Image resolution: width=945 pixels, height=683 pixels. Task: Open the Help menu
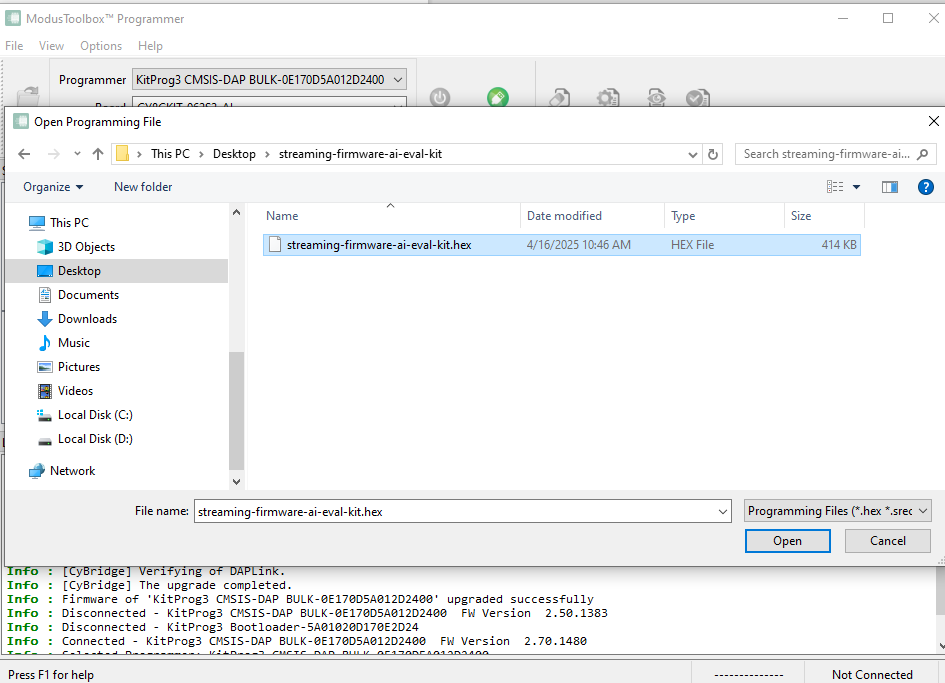pos(150,46)
